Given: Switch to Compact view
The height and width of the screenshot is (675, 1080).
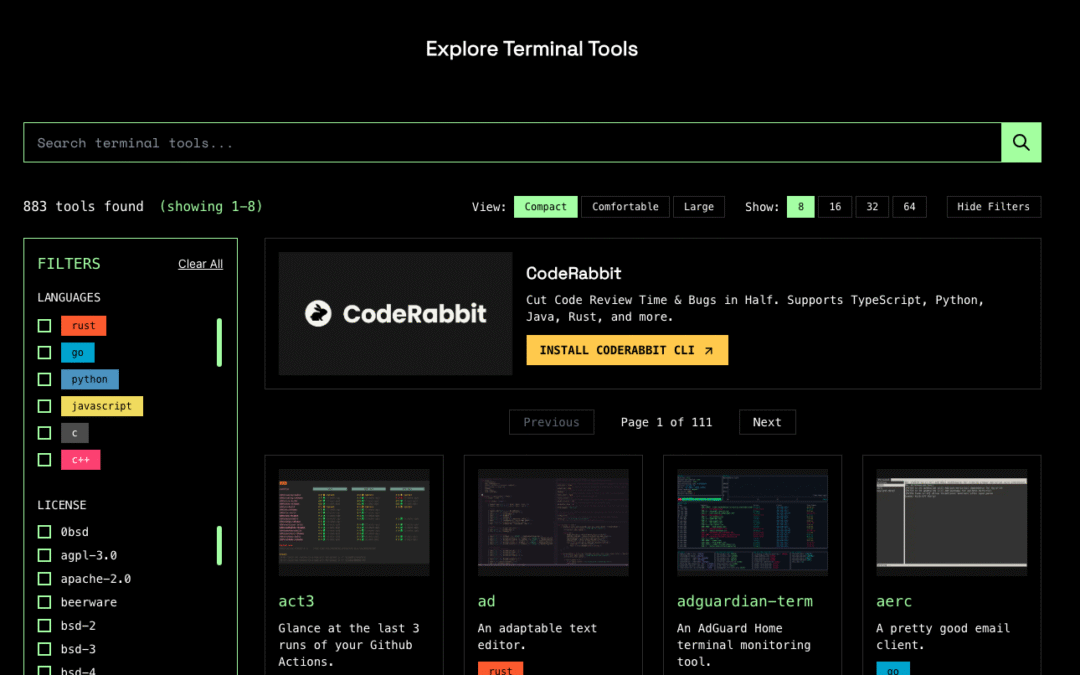Looking at the screenshot, I should click(x=546, y=207).
